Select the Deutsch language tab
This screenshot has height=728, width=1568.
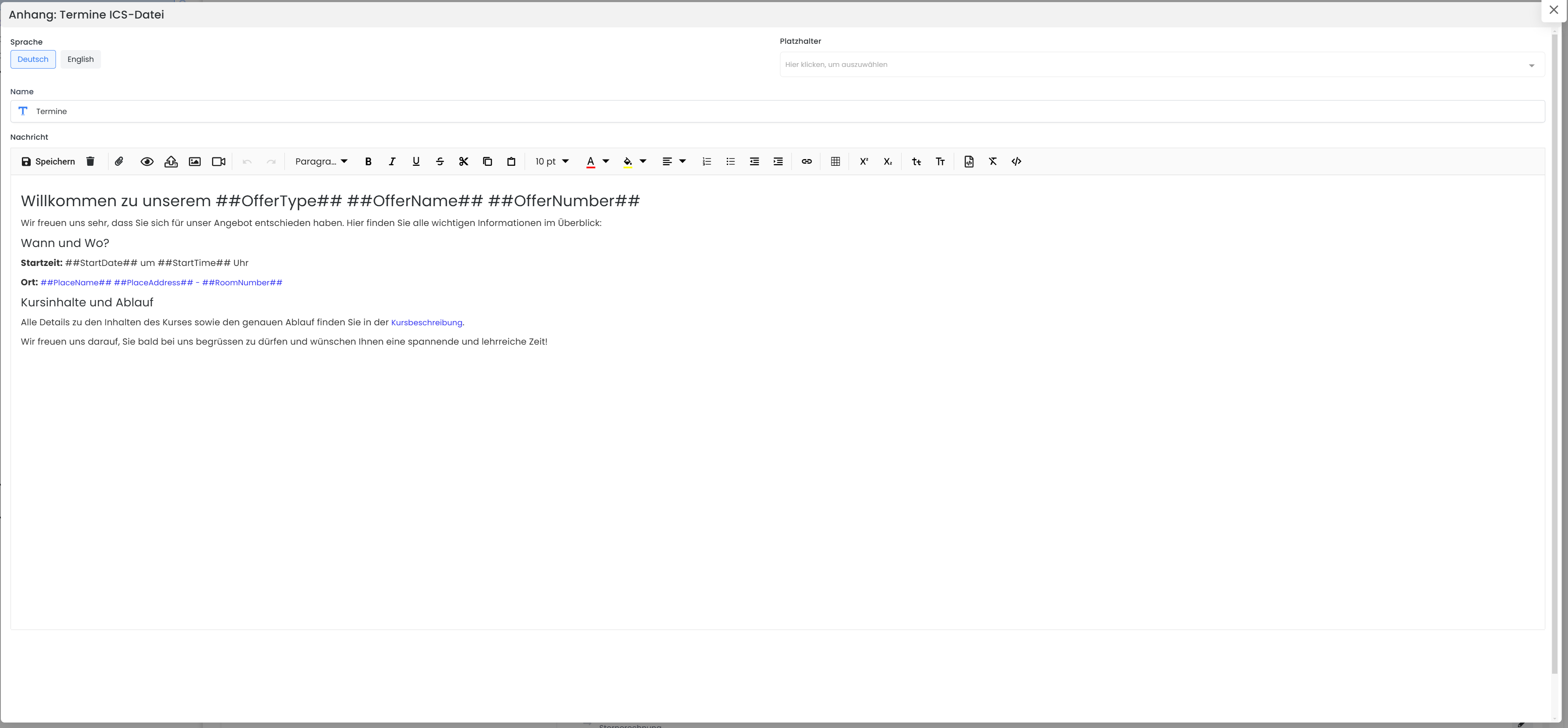tap(33, 59)
